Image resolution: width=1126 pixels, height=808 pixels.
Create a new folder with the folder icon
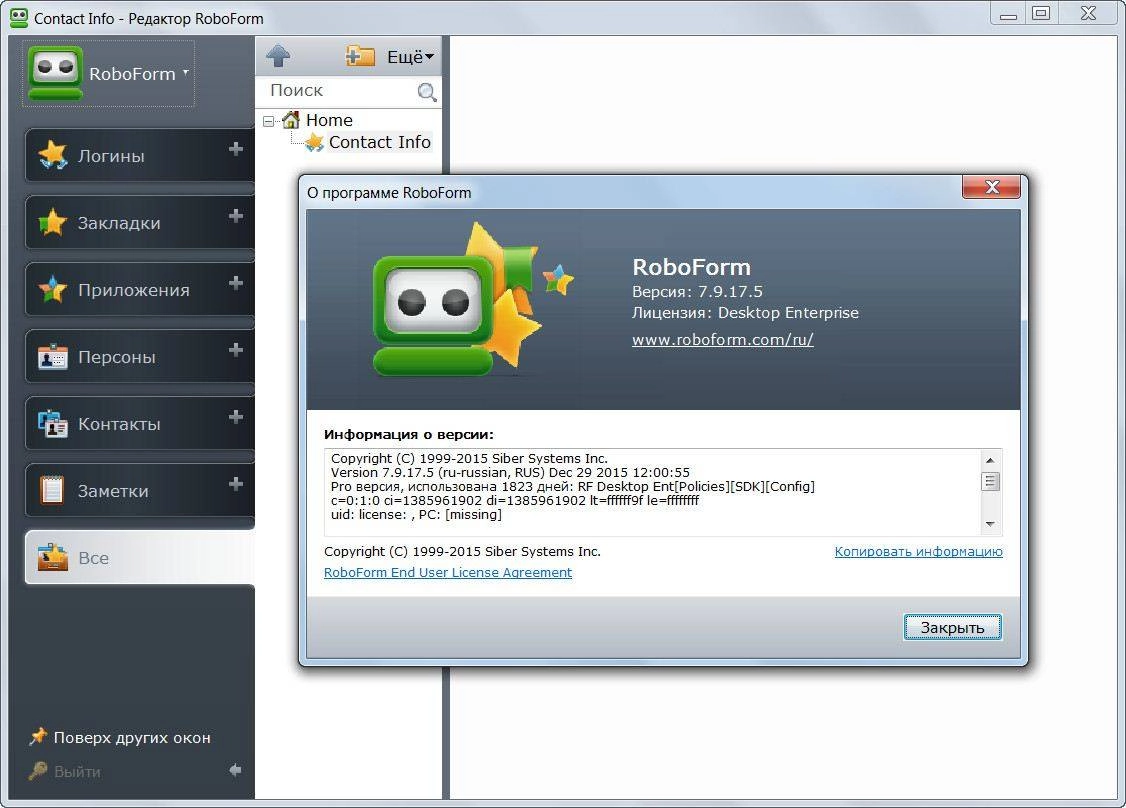tap(360, 56)
